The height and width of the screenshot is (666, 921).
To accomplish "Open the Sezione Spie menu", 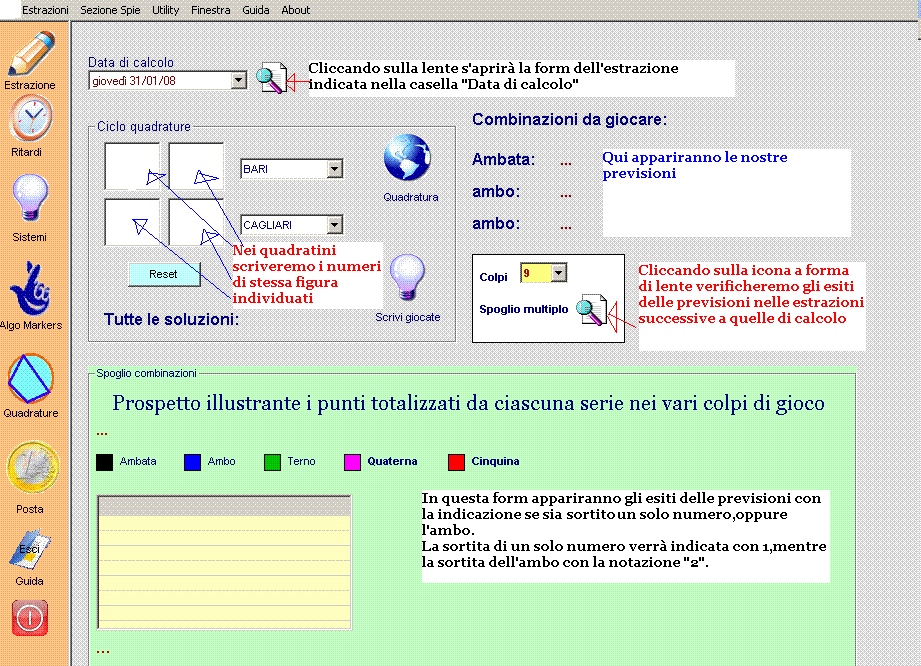I will [110, 10].
